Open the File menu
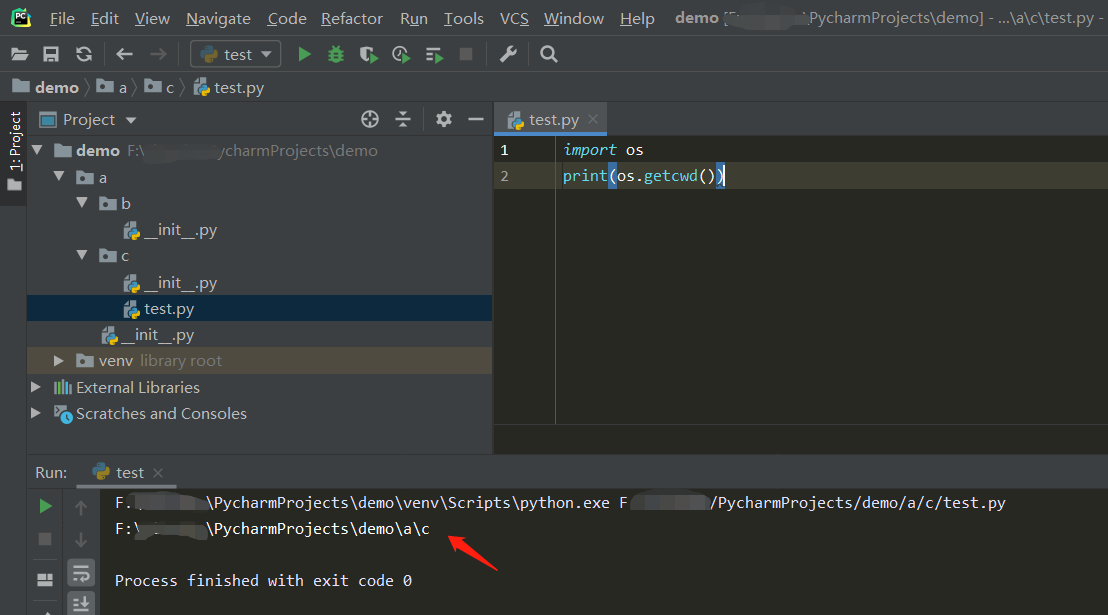 click(62, 18)
